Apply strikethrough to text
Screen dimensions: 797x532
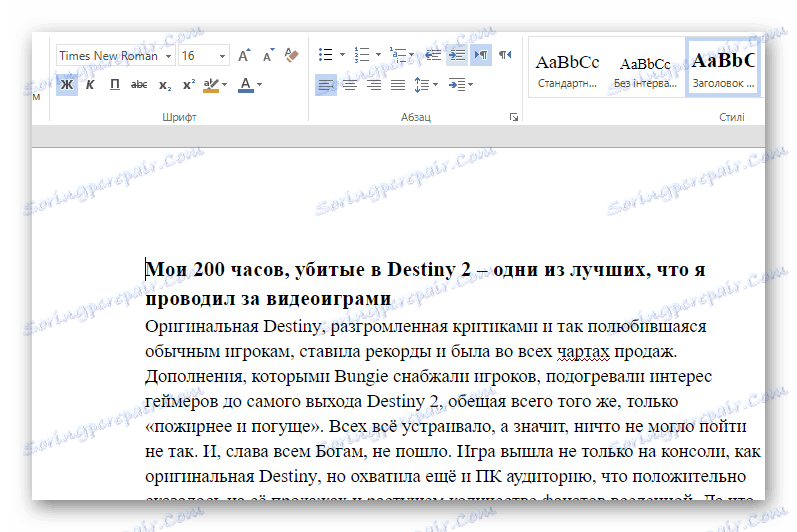139,85
